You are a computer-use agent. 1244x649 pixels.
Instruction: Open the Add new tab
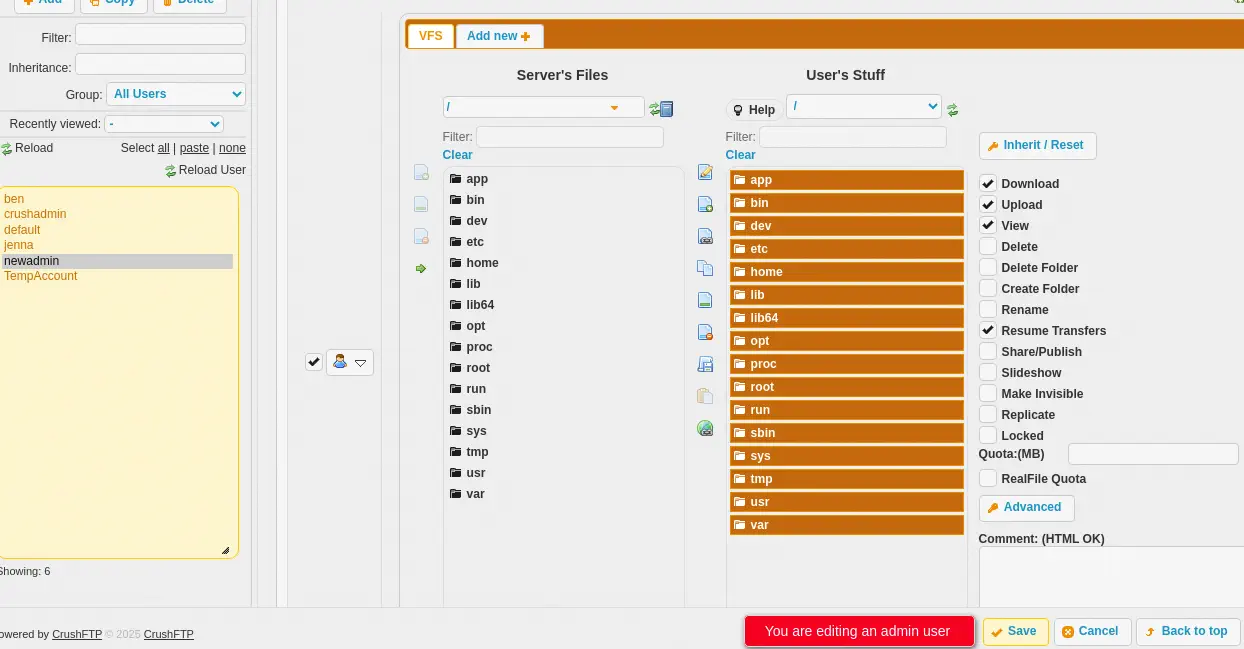point(498,36)
